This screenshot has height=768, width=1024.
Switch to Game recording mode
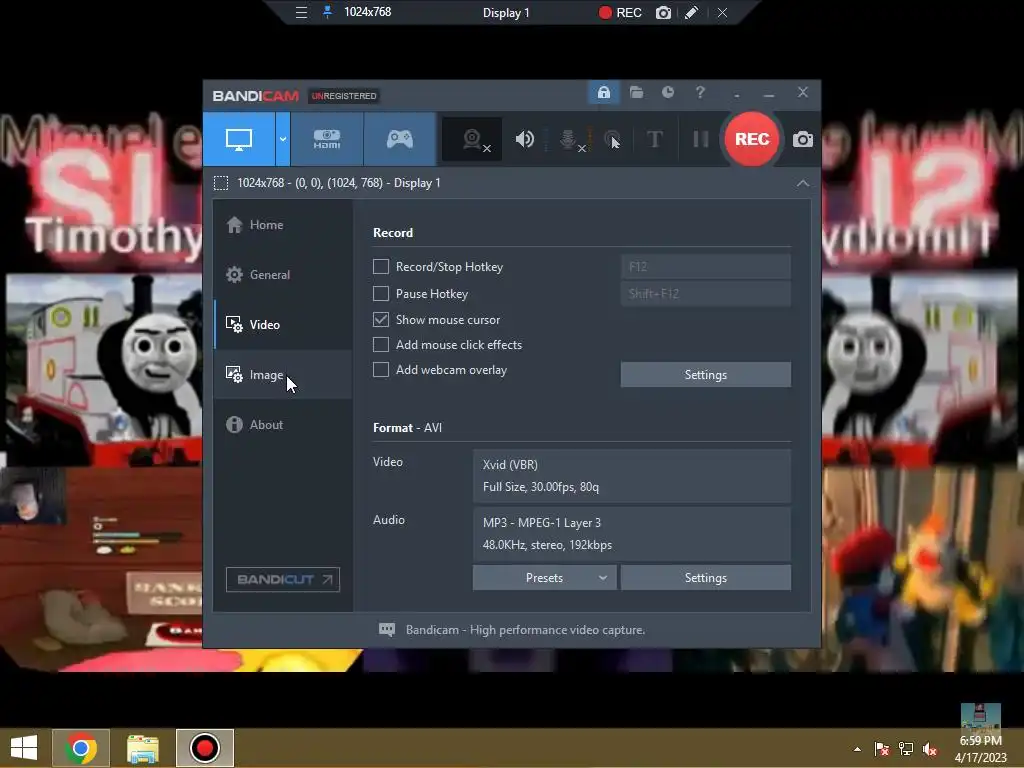(400, 139)
